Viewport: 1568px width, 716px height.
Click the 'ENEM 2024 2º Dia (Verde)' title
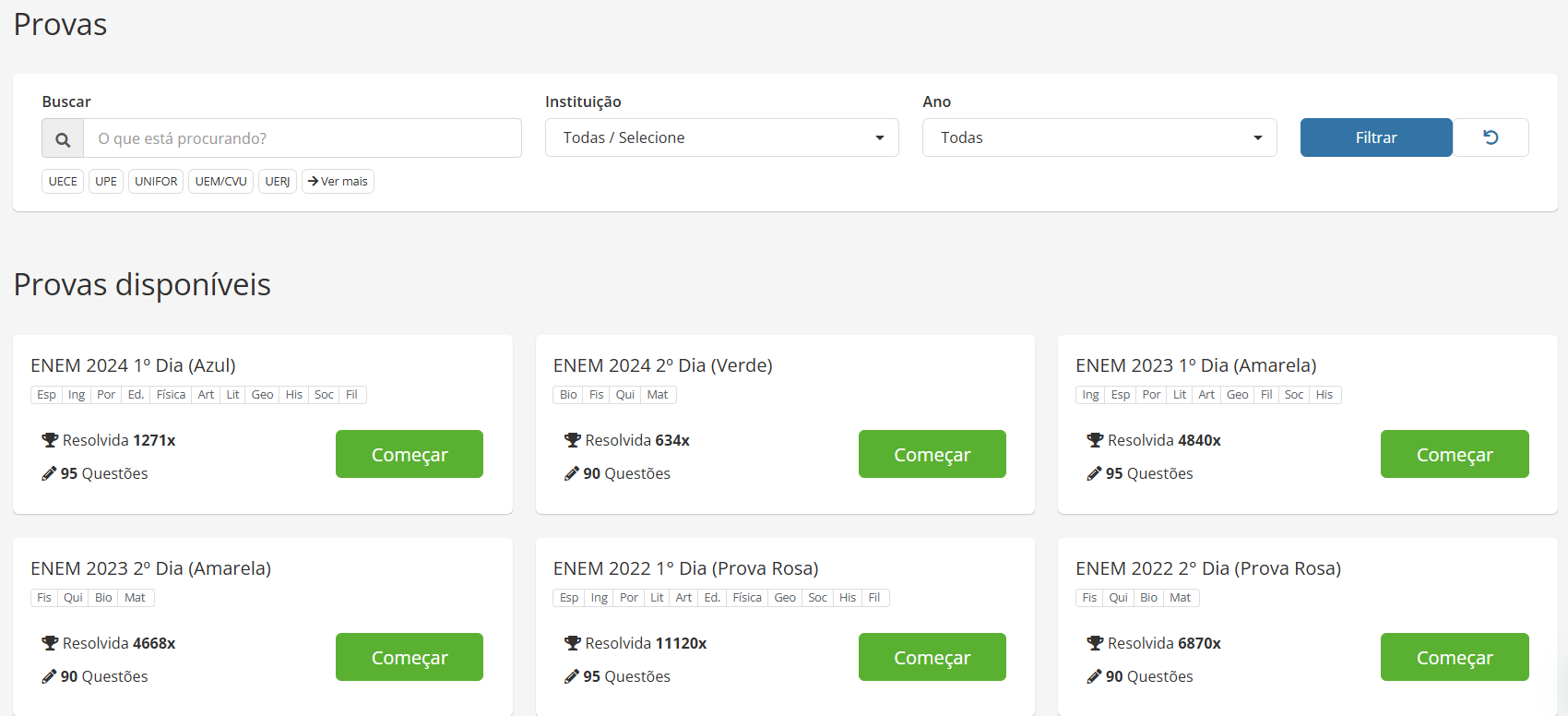663,365
